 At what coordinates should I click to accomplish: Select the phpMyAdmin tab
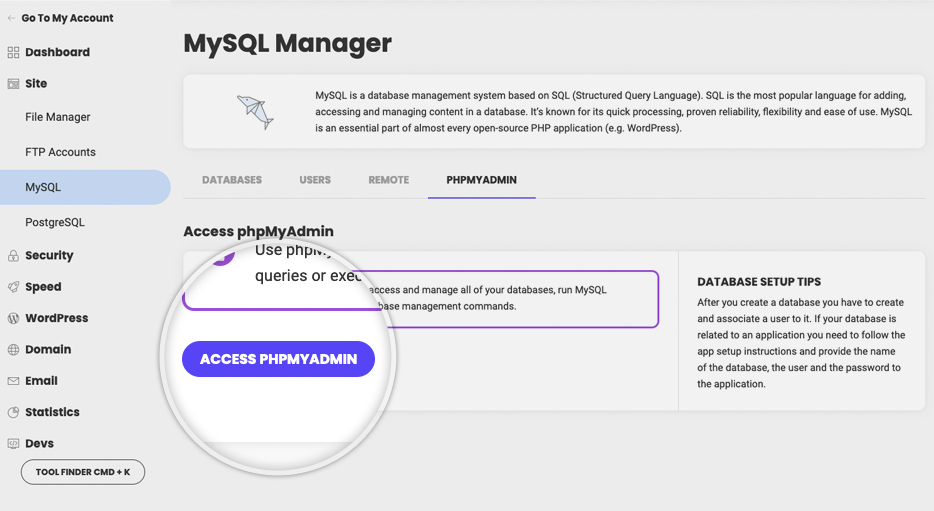coord(481,180)
